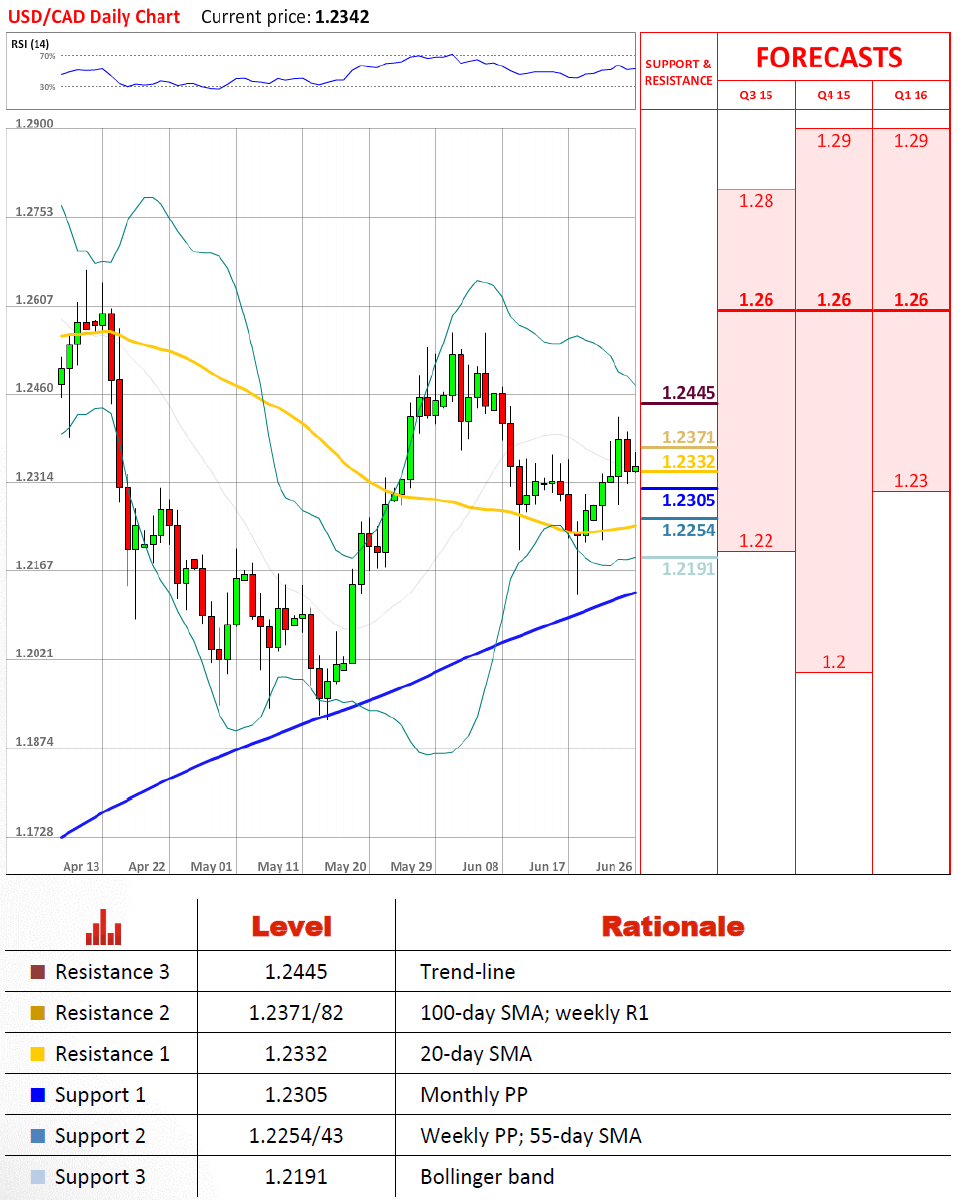Screen dimensions: 969x1200
Task: Click the 1.2167 y-axis price label
Action: click(x=34, y=565)
